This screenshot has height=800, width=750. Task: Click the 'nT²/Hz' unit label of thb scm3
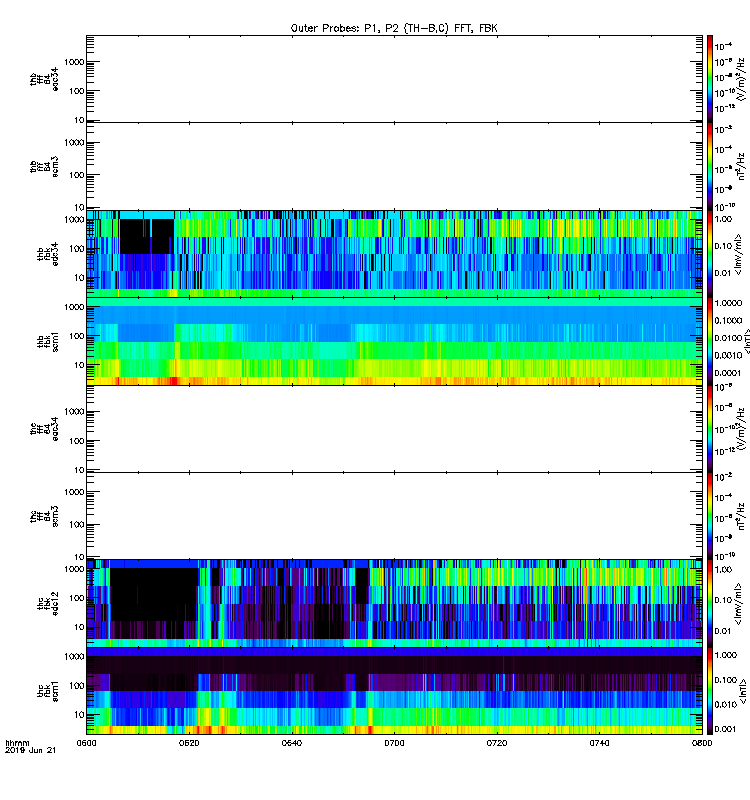coord(741,166)
